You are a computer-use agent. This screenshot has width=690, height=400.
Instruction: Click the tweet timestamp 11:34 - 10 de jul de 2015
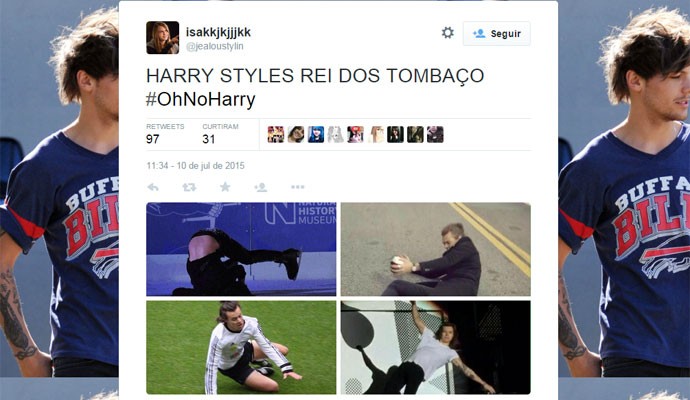195,166
